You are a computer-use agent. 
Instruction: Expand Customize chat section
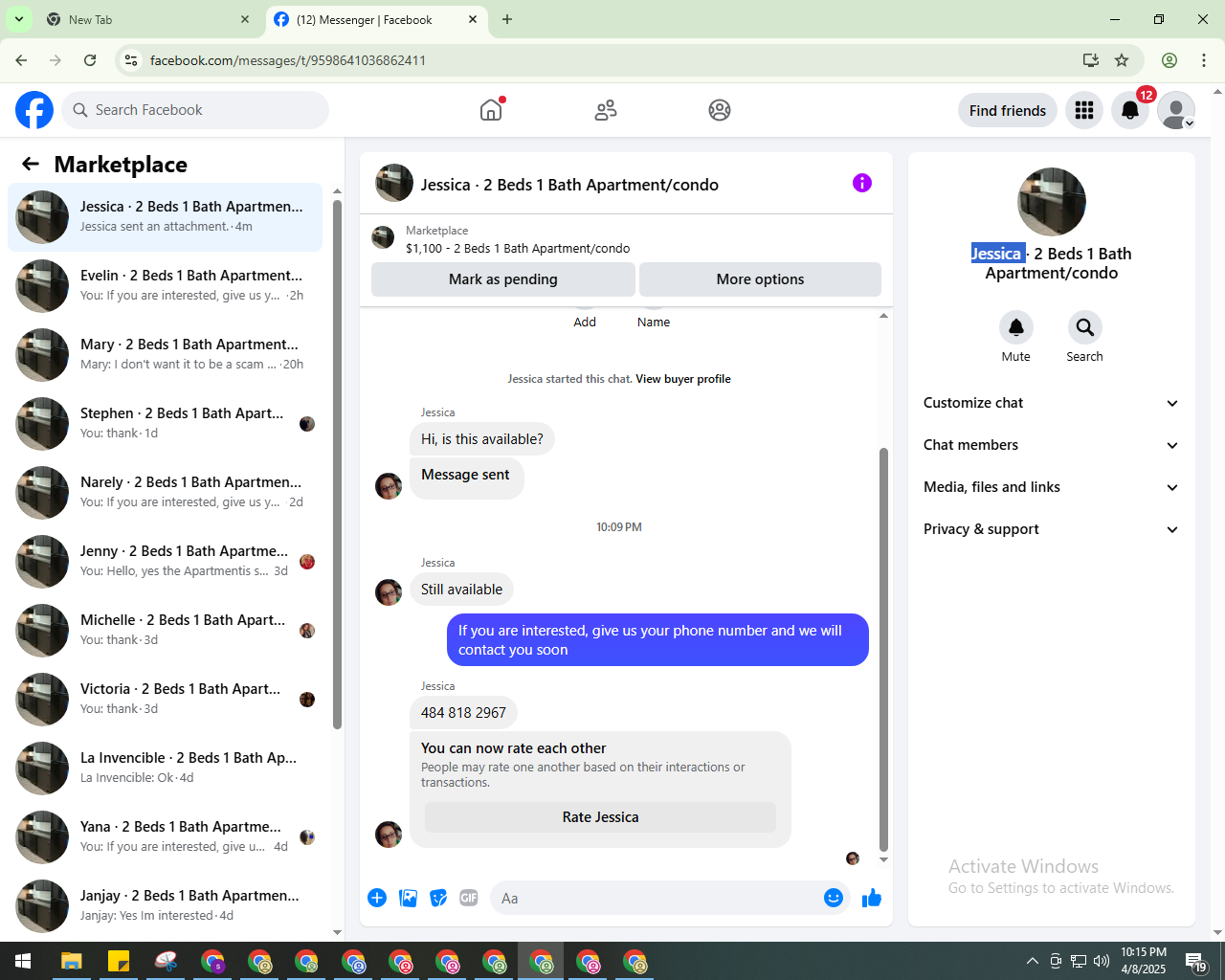tap(1051, 403)
